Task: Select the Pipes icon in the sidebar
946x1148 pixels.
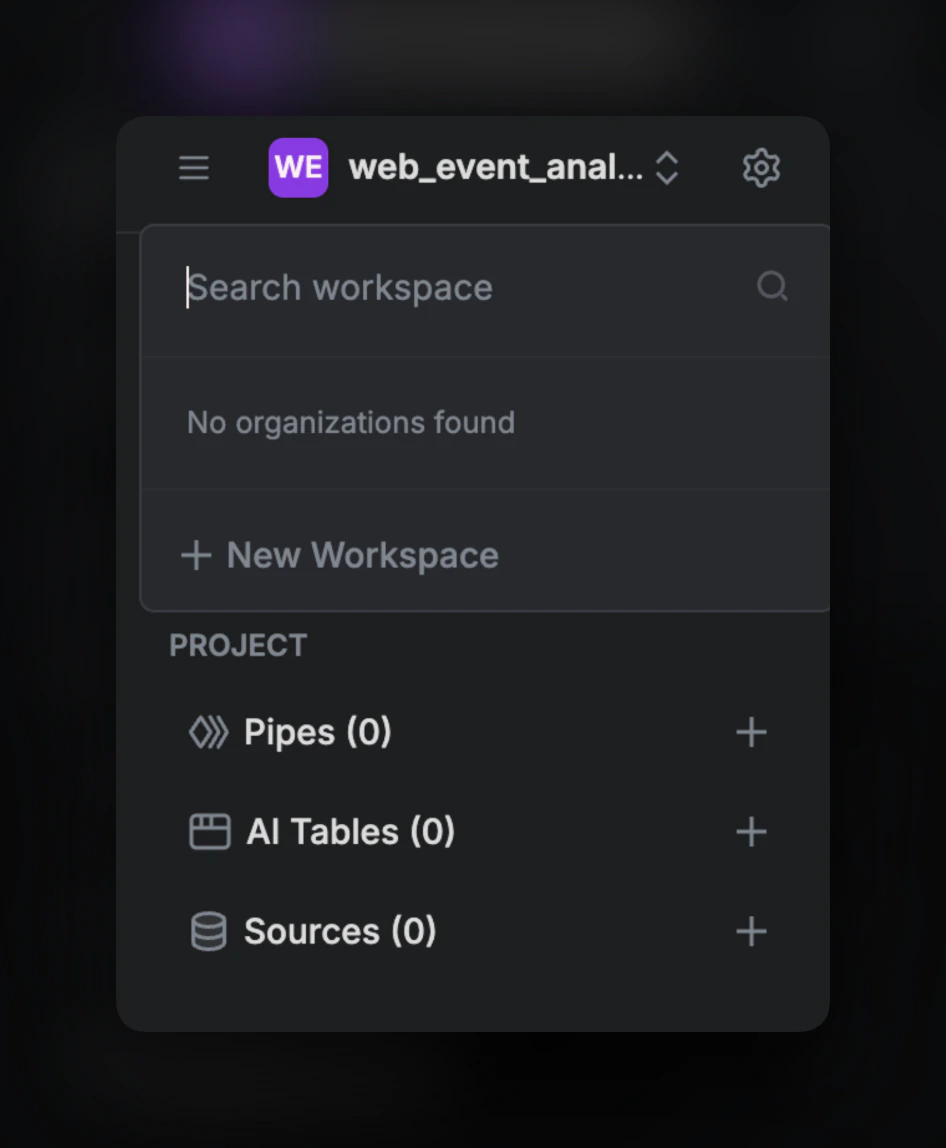Action: (209, 731)
